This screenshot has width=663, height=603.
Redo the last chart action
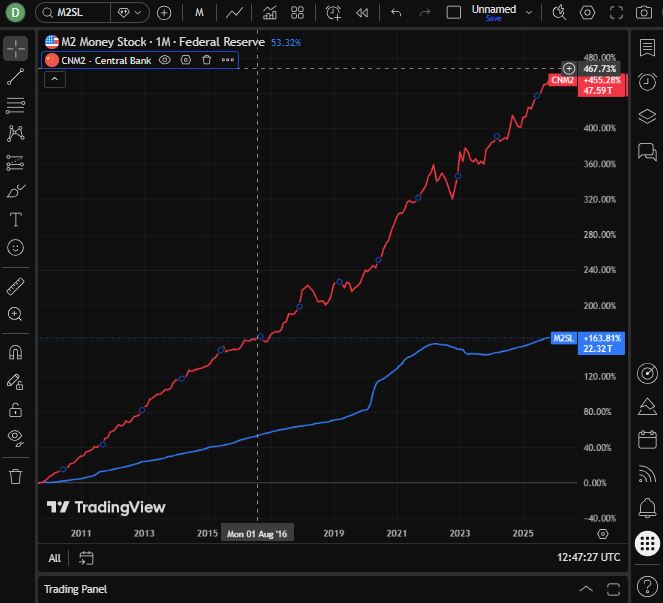pyautogui.click(x=425, y=13)
